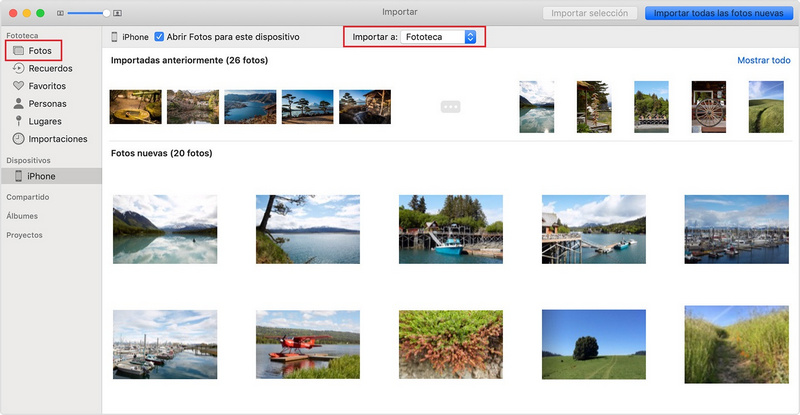Screen dimensions: 800x415
Task: Open Fotos library icon in sidebar
Action: (x=18, y=51)
